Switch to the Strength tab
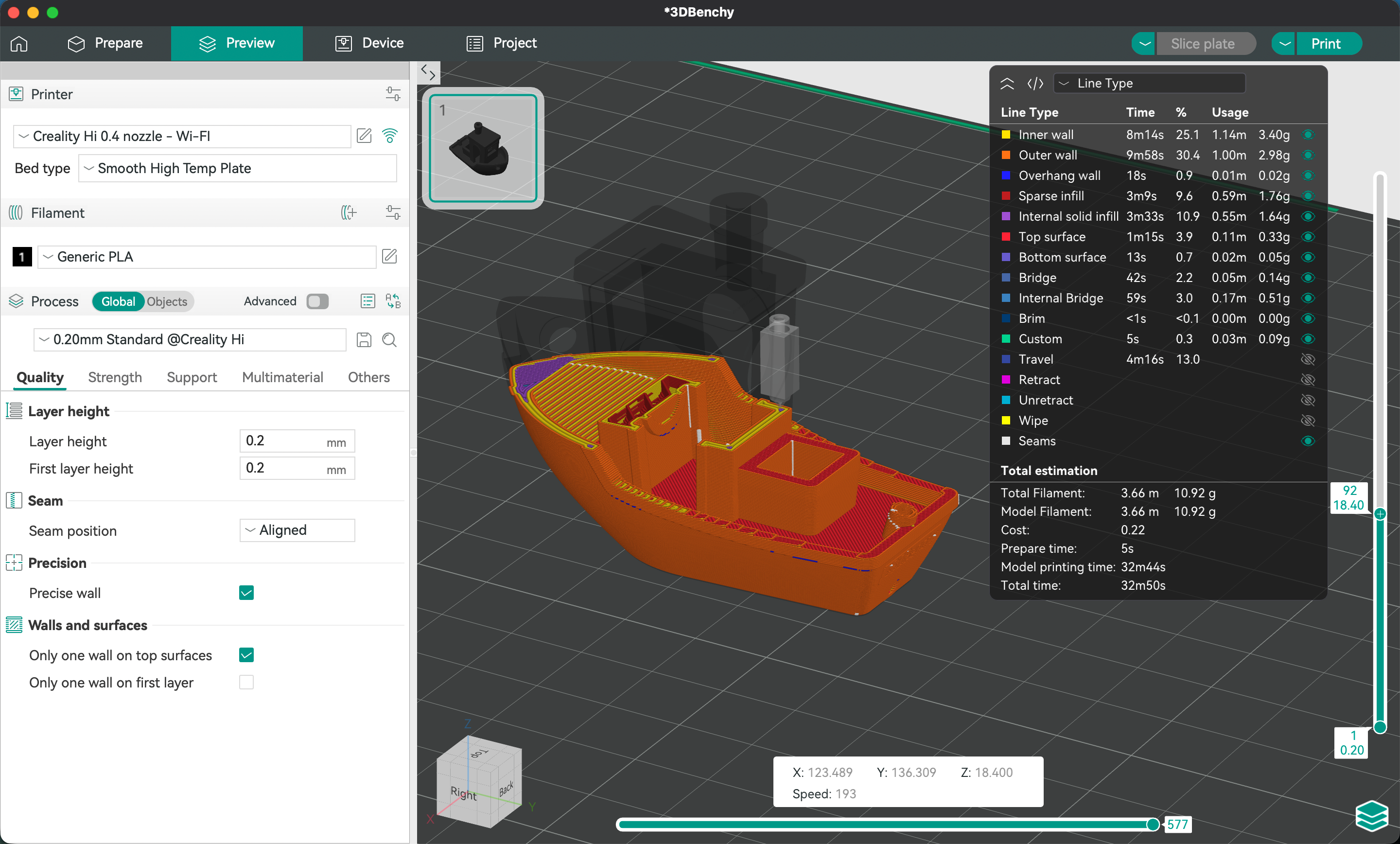 click(115, 377)
